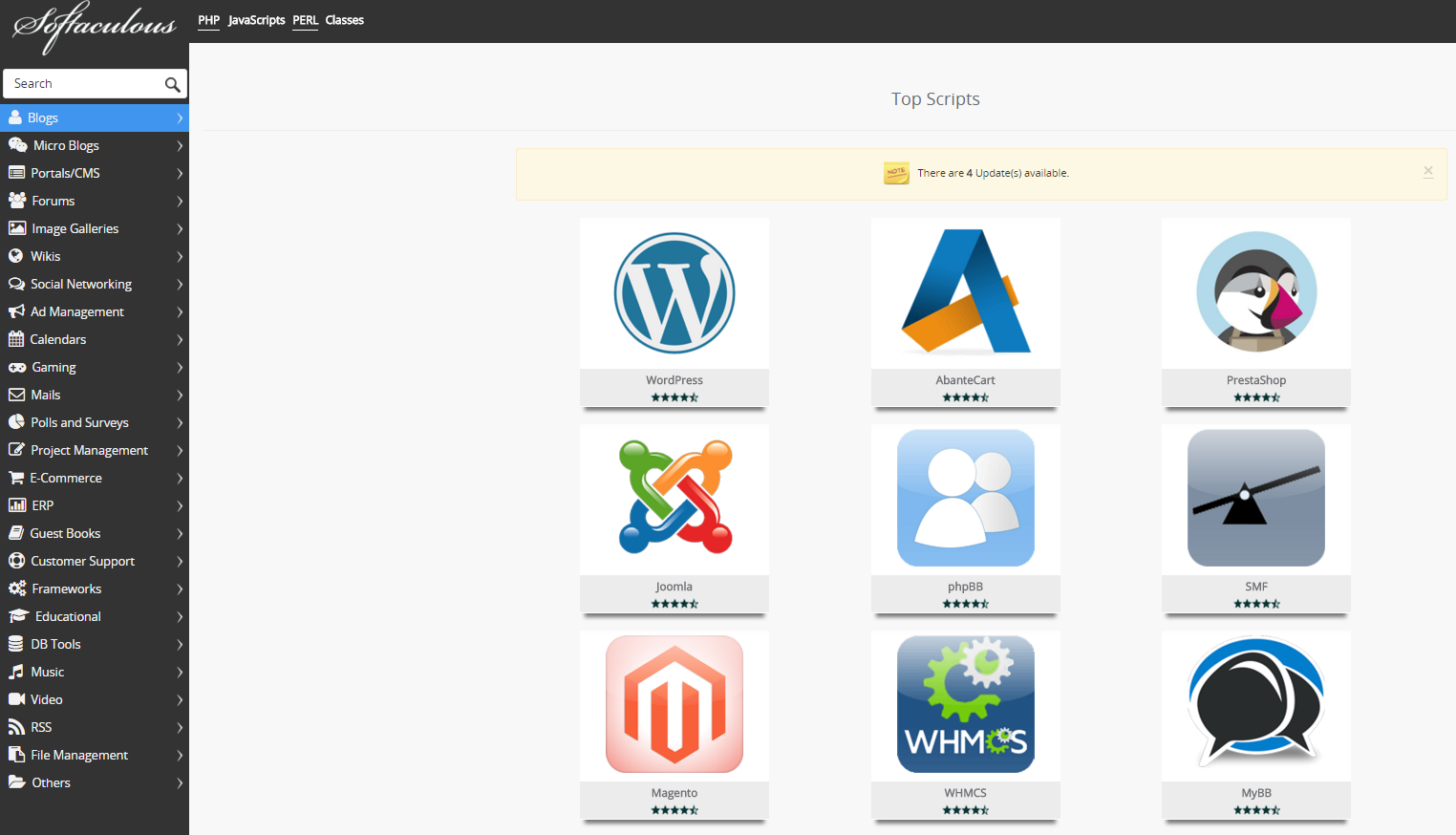Open the MyBB script tile

(x=1256, y=725)
